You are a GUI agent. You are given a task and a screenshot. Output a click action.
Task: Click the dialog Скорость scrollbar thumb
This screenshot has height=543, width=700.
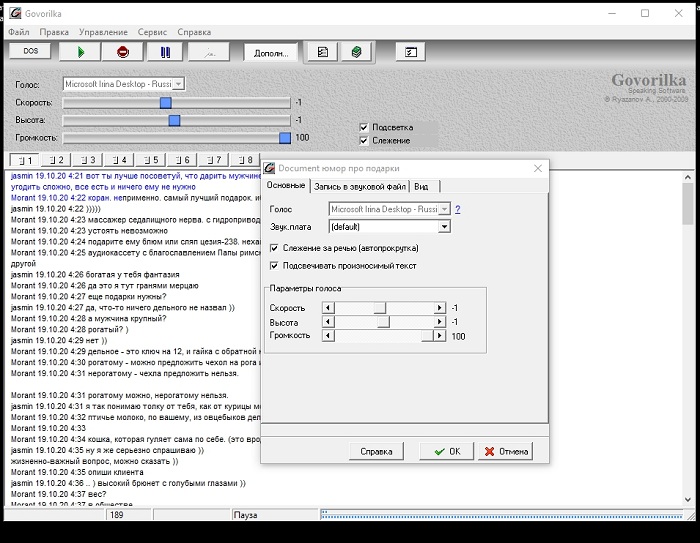(x=380, y=308)
